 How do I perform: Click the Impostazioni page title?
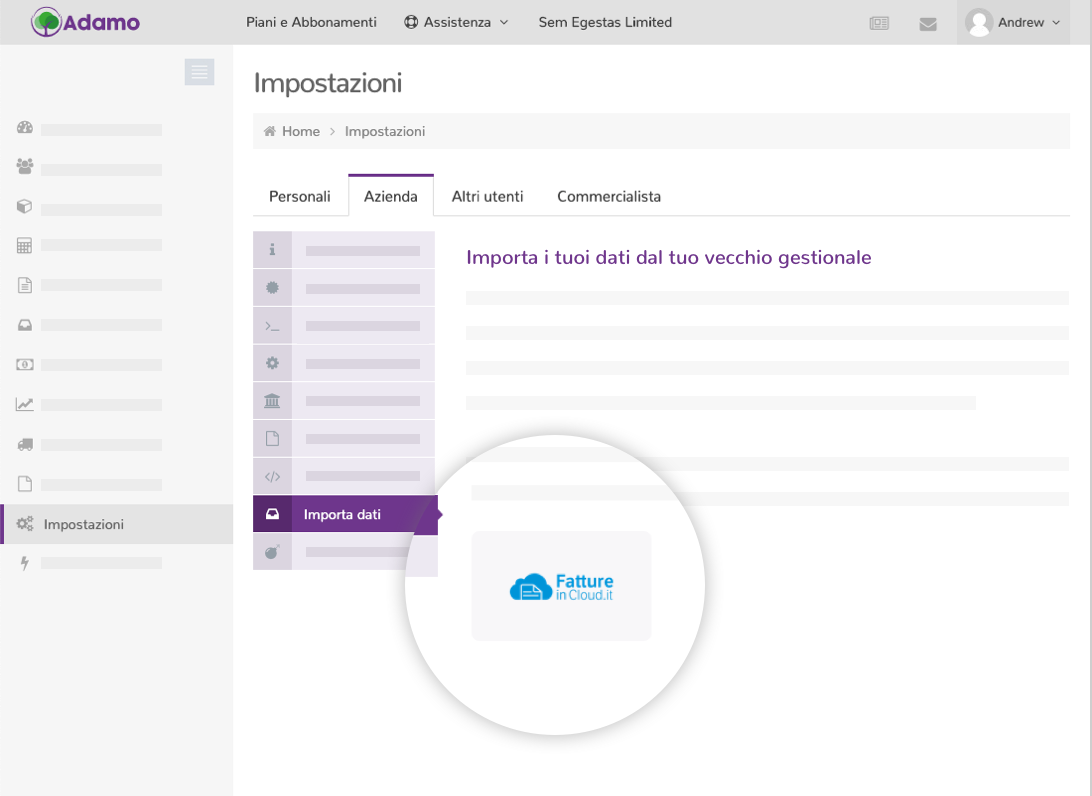tap(328, 83)
